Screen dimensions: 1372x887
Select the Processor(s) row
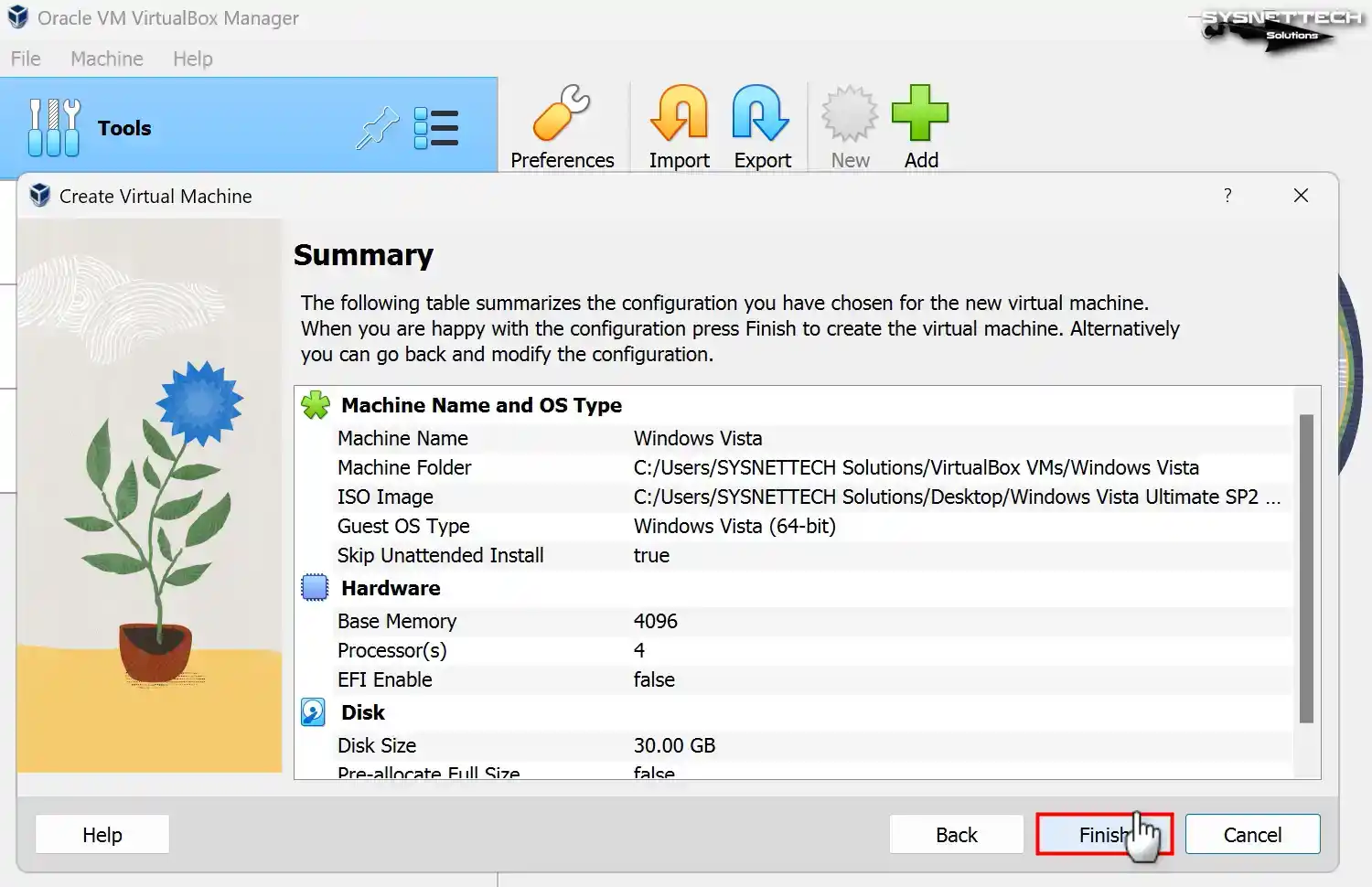793,650
